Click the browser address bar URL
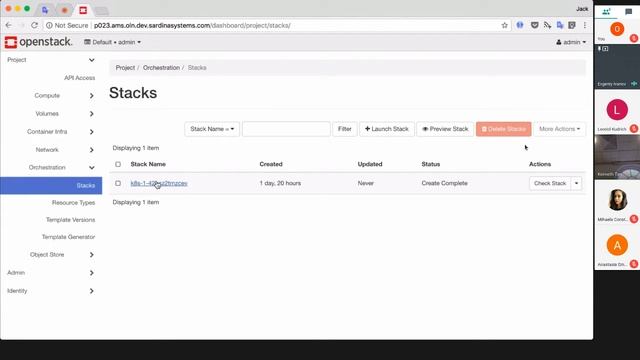Screen dimensions: 640x360 coord(192,25)
